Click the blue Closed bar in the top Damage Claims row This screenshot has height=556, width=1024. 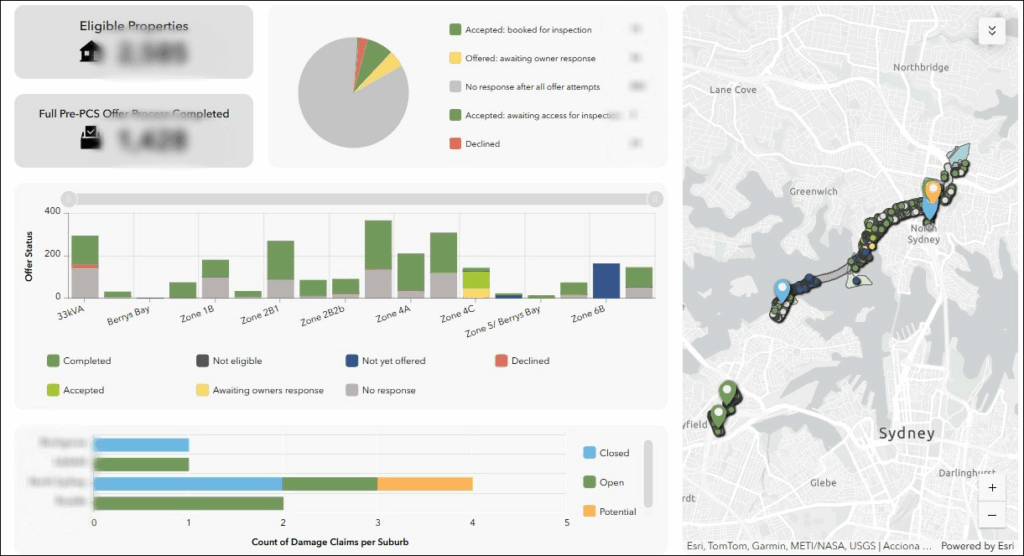141,445
